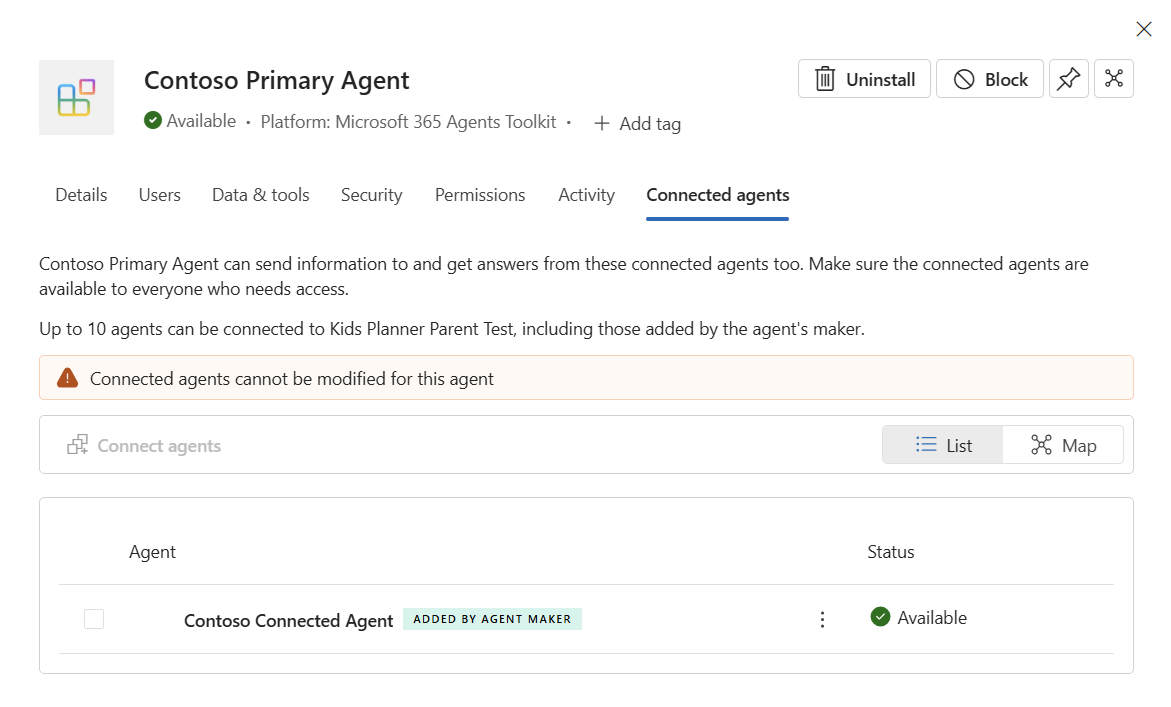Click the Contoso Primary Agent app logo
Image resolution: width=1171 pixels, height=707 pixels.
(76, 98)
